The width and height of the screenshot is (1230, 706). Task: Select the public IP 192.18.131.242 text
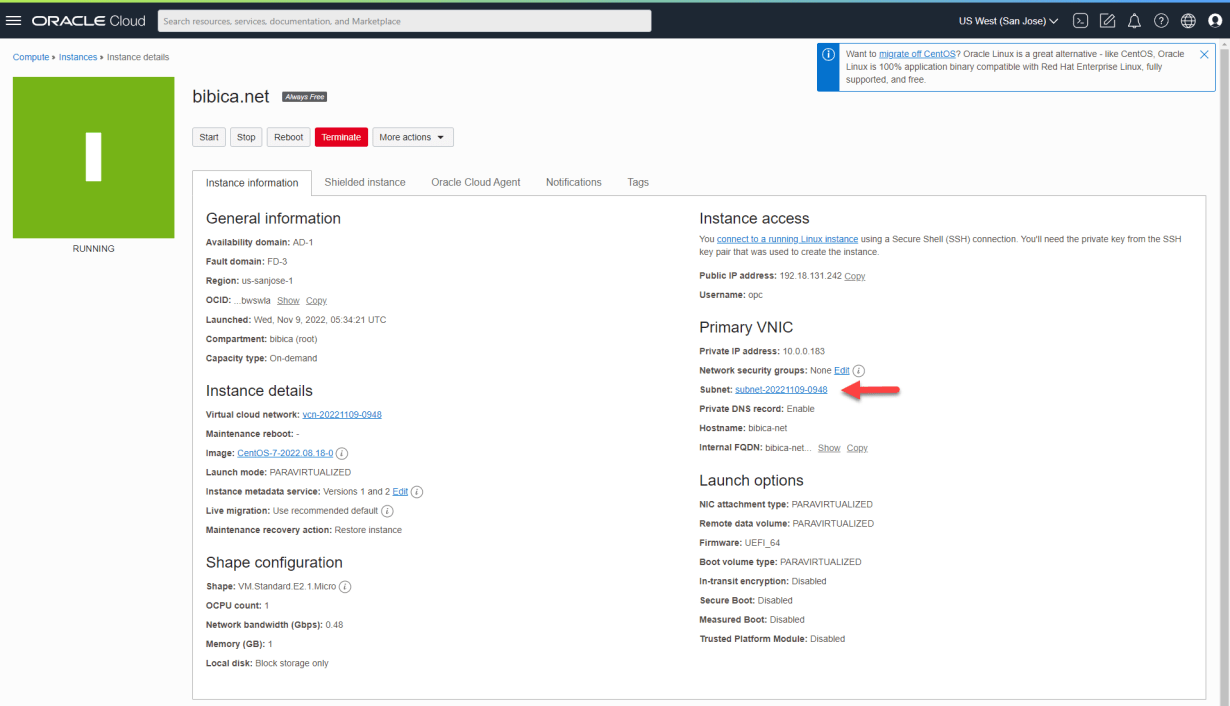click(x=810, y=276)
